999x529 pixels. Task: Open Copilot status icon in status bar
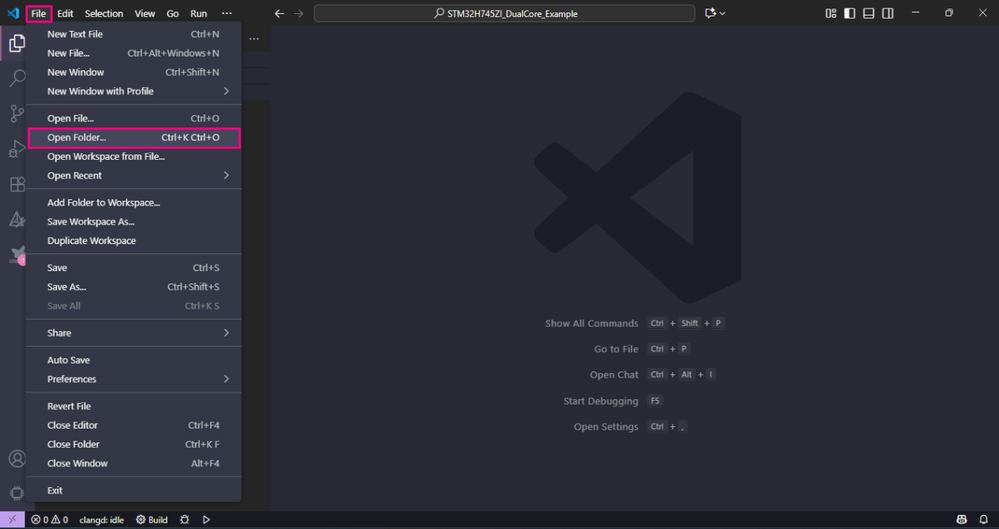pyautogui.click(x=962, y=519)
